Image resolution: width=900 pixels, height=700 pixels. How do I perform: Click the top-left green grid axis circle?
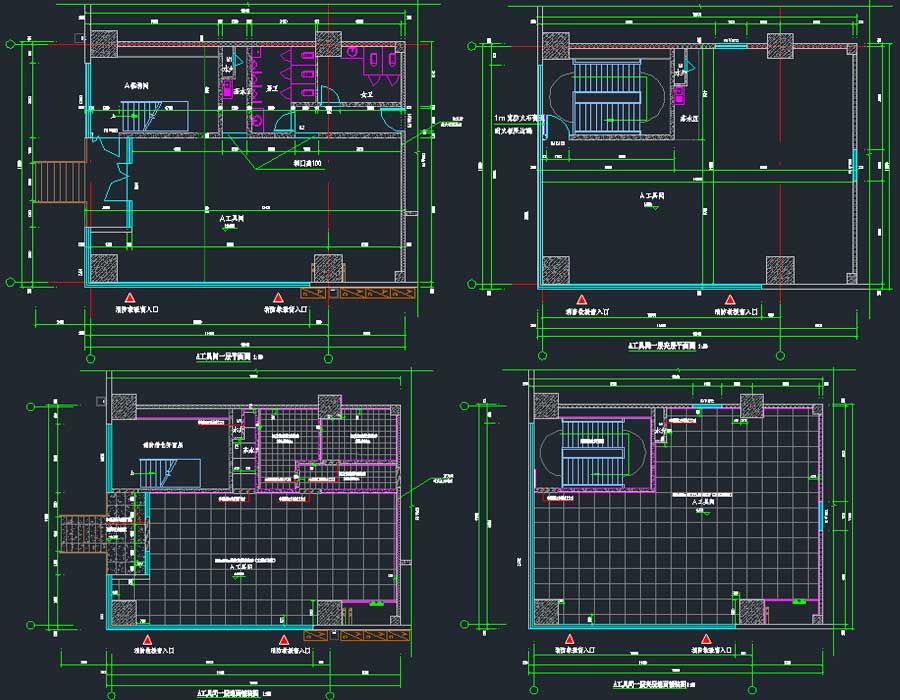[9, 45]
